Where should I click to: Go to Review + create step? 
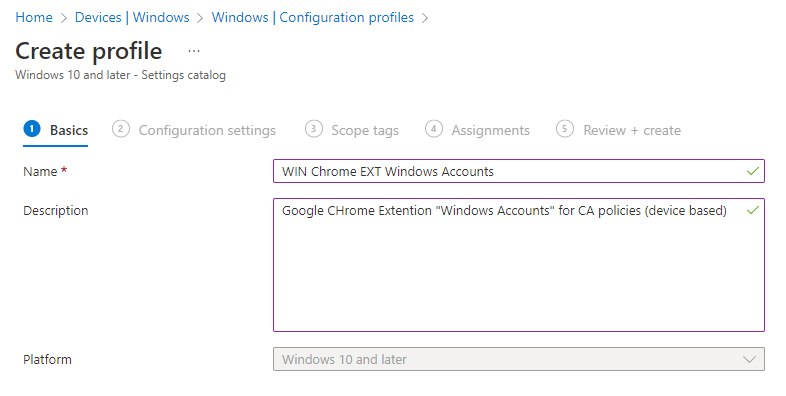coord(619,130)
